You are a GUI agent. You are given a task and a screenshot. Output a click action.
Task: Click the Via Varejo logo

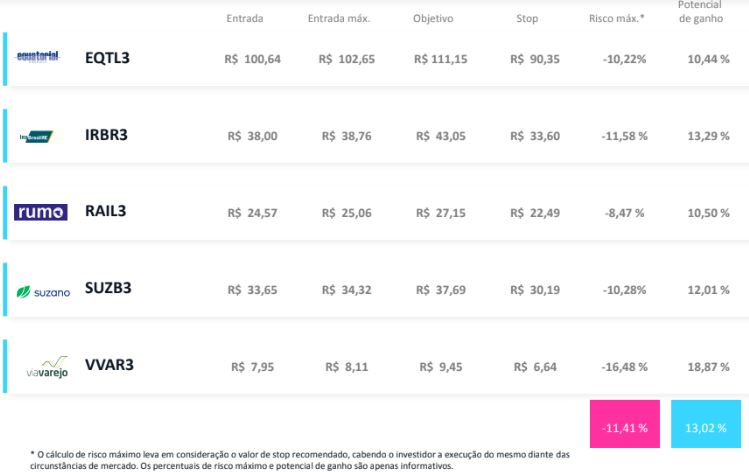[47, 367]
